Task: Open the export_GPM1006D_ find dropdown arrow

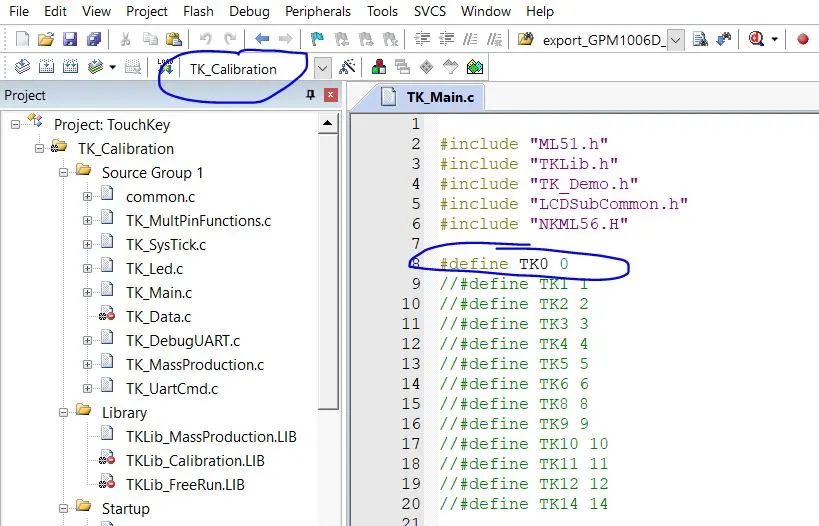Action: pos(675,40)
